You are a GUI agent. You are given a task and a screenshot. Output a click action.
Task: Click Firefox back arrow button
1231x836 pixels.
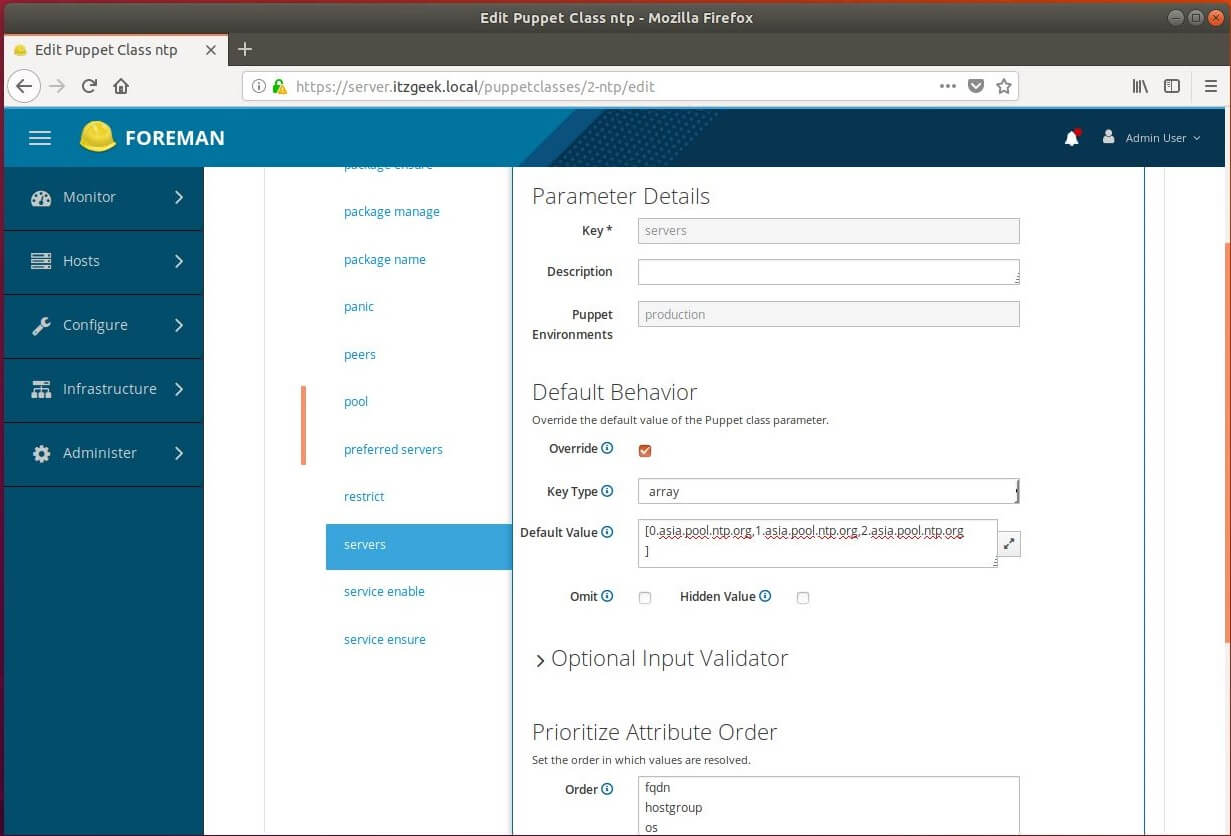click(x=25, y=86)
